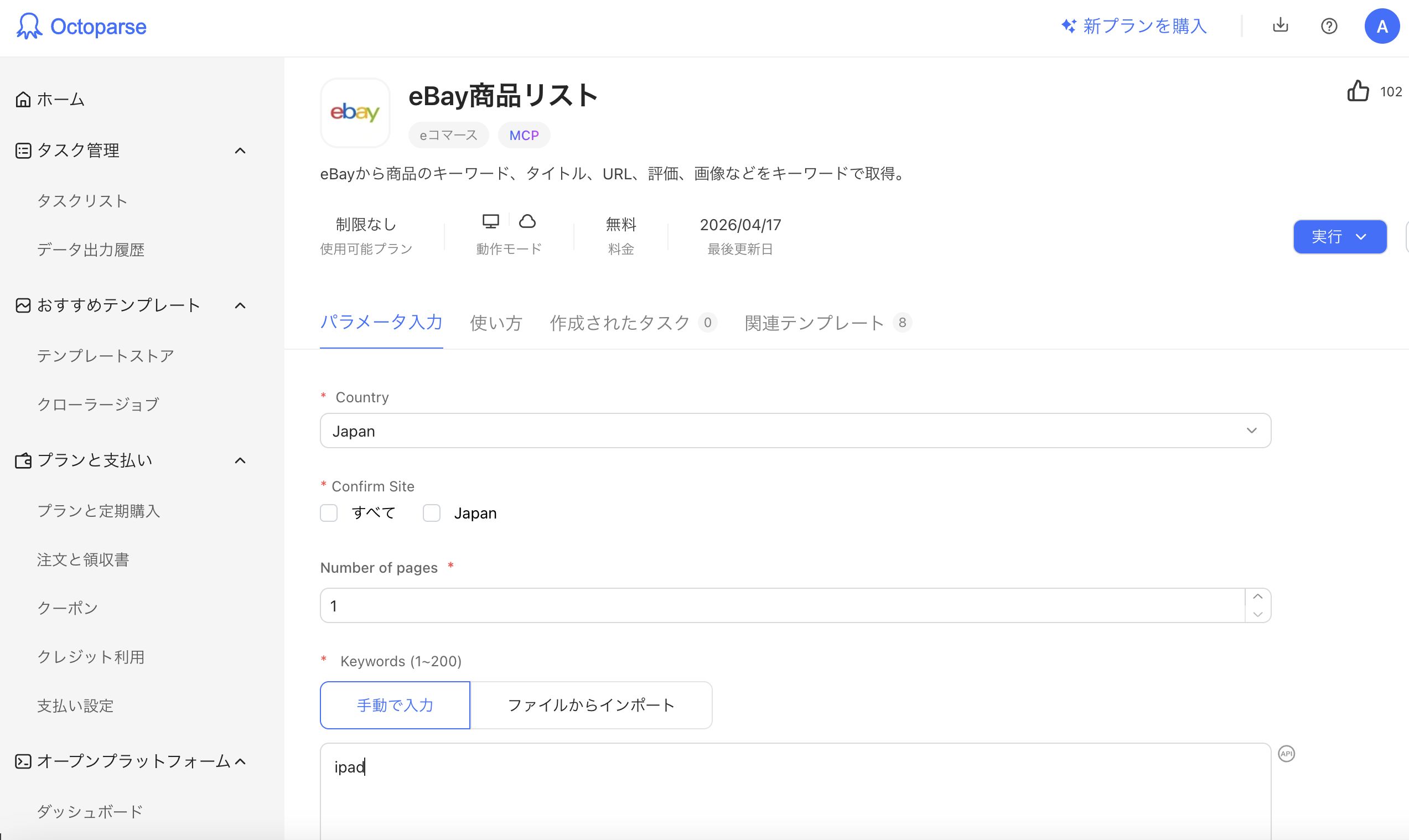
Task: Collapse the プランと支払い section
Action: (x=240, y=461)
